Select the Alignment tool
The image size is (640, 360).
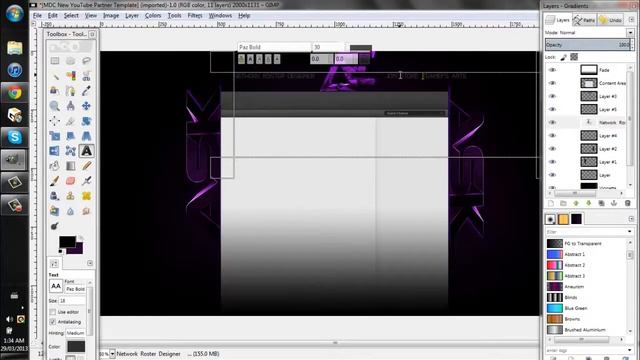55,121
